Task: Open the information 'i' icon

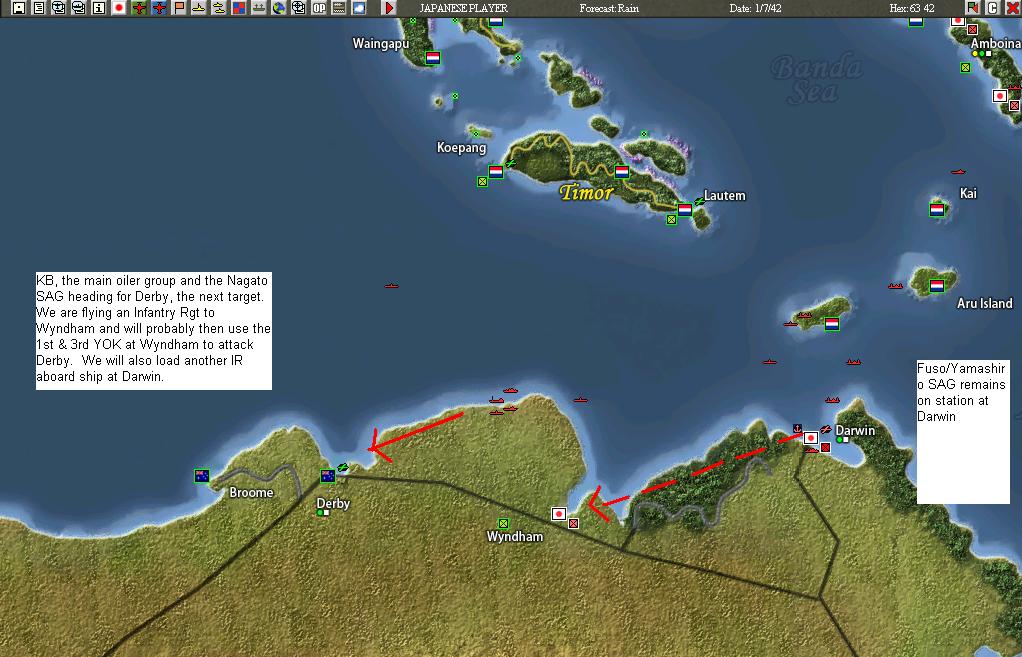Action: click(99, 8)
